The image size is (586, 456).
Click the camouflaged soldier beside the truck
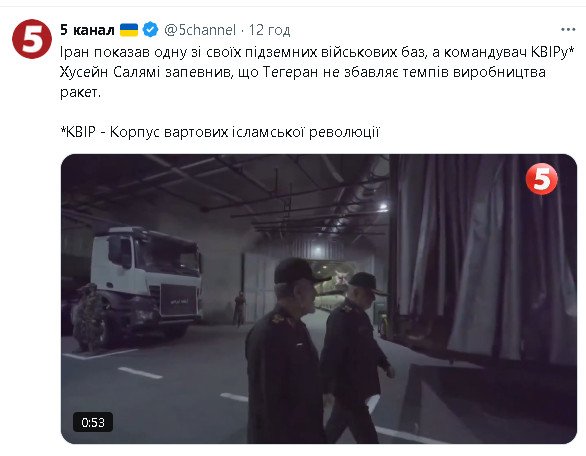(87, 317)
